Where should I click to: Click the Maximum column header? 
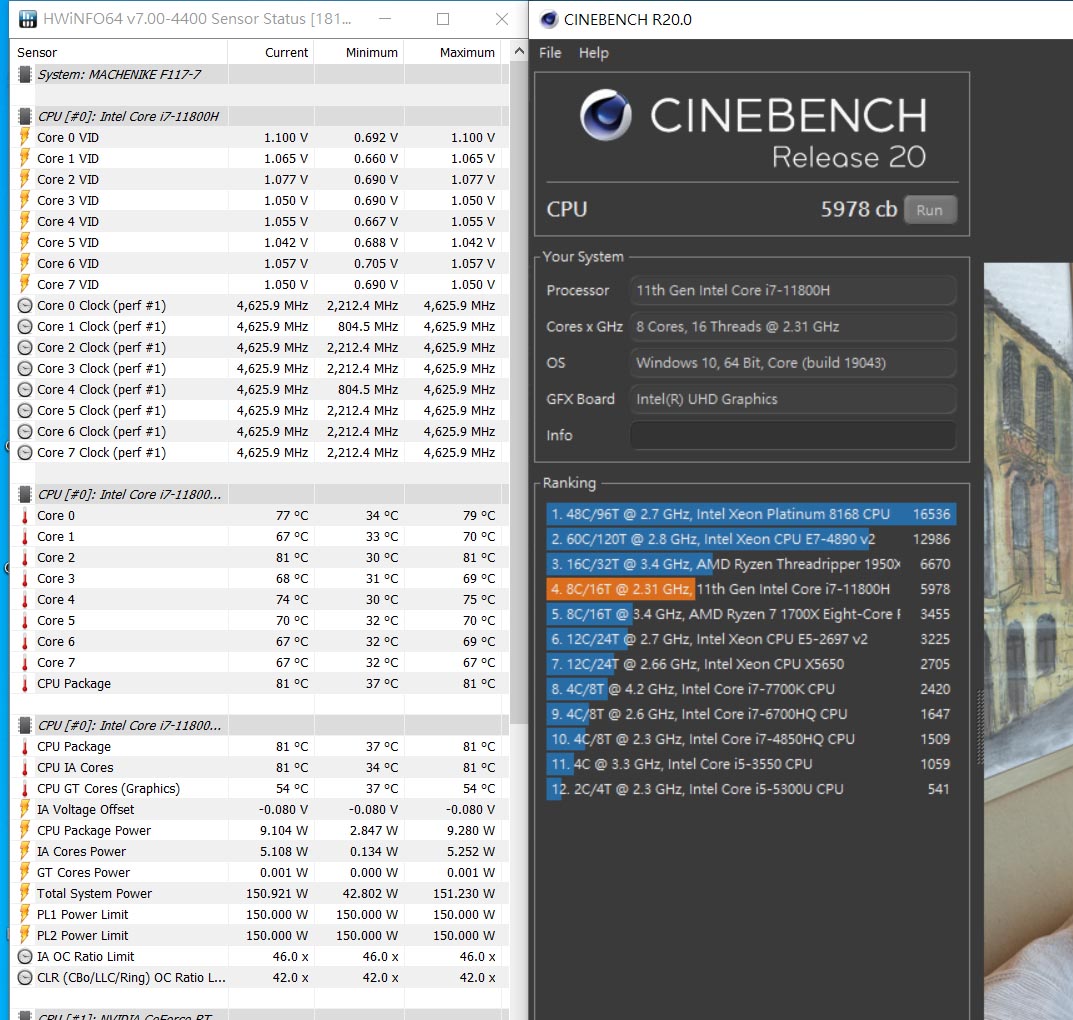pyautogui.click(x=467, y=53)
